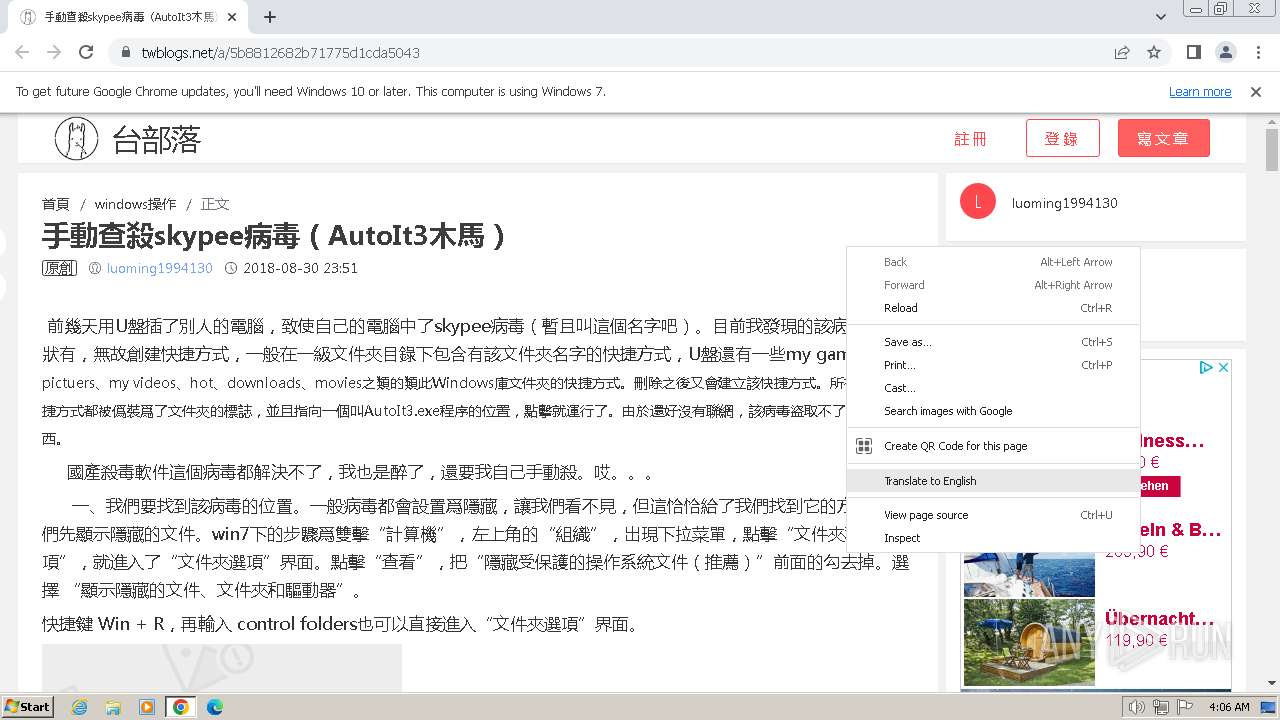Choose Inspect from the context menu
1280x720 pixels.
pos(993,538)
